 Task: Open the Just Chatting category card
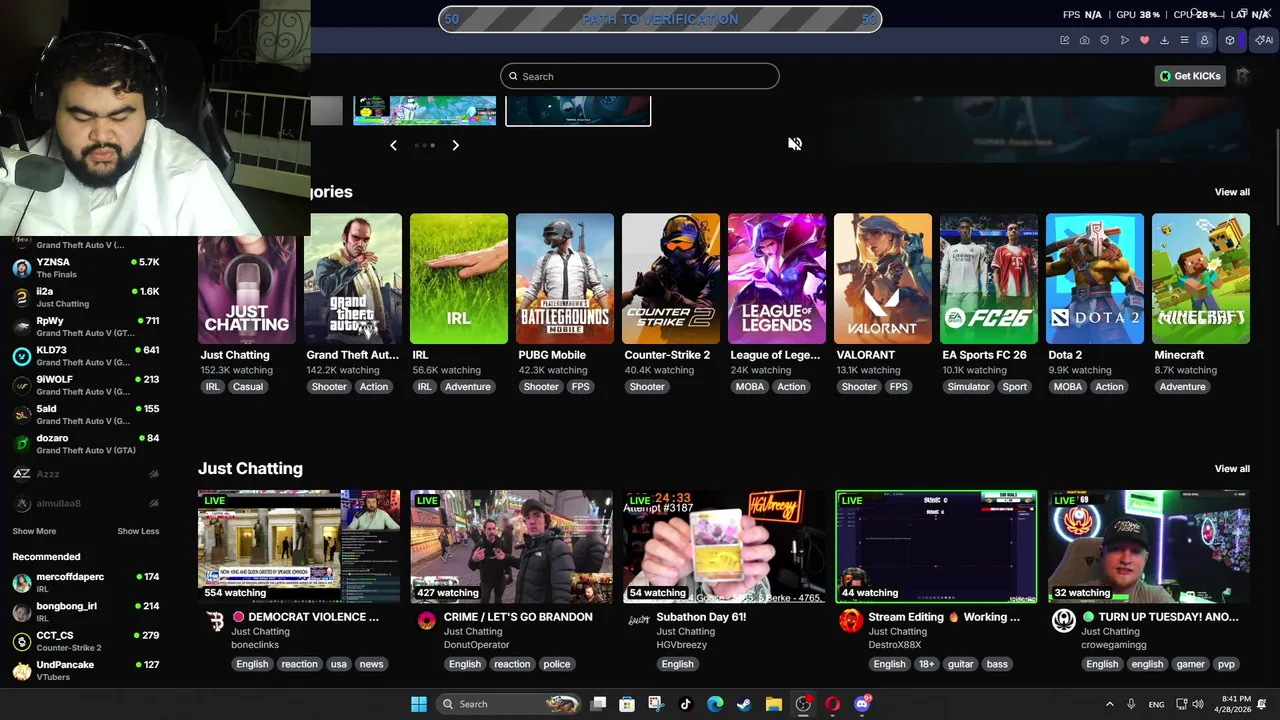coord(247,290)
